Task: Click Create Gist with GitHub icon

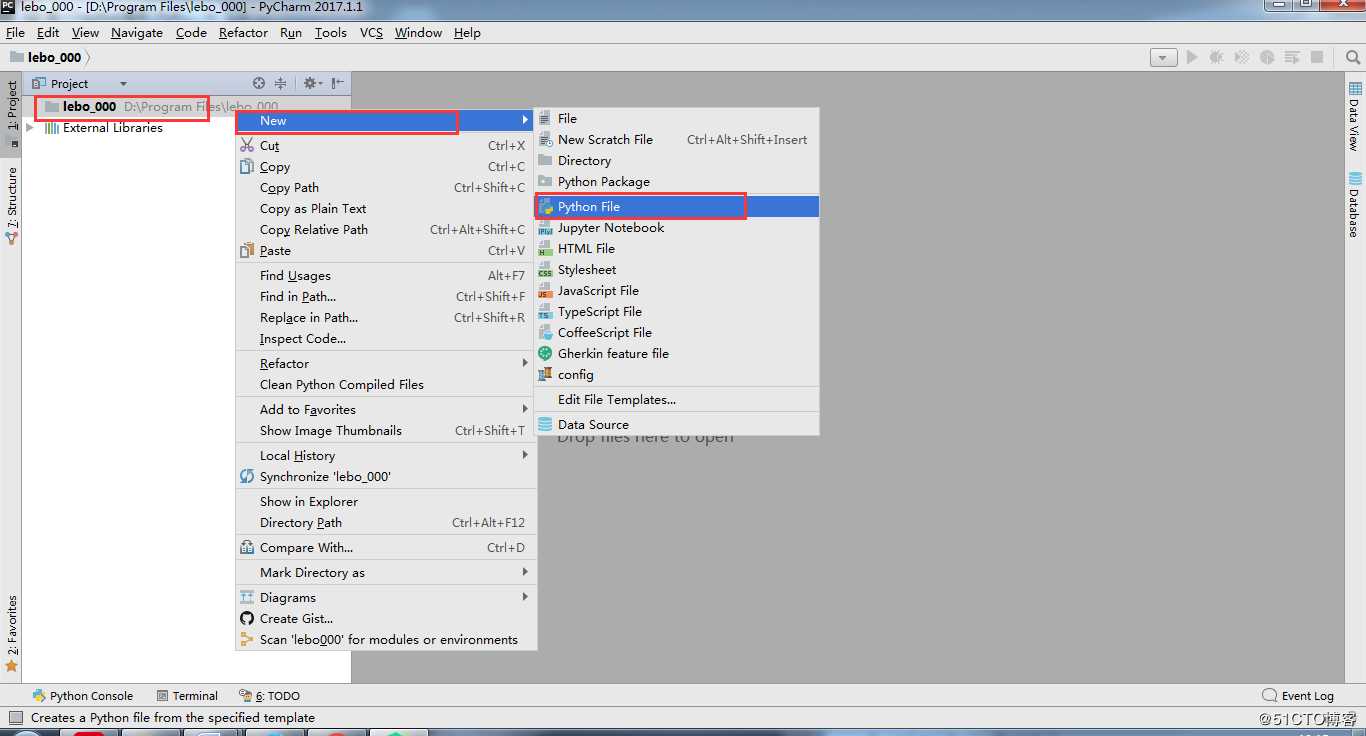Action: tap(385, 618)
